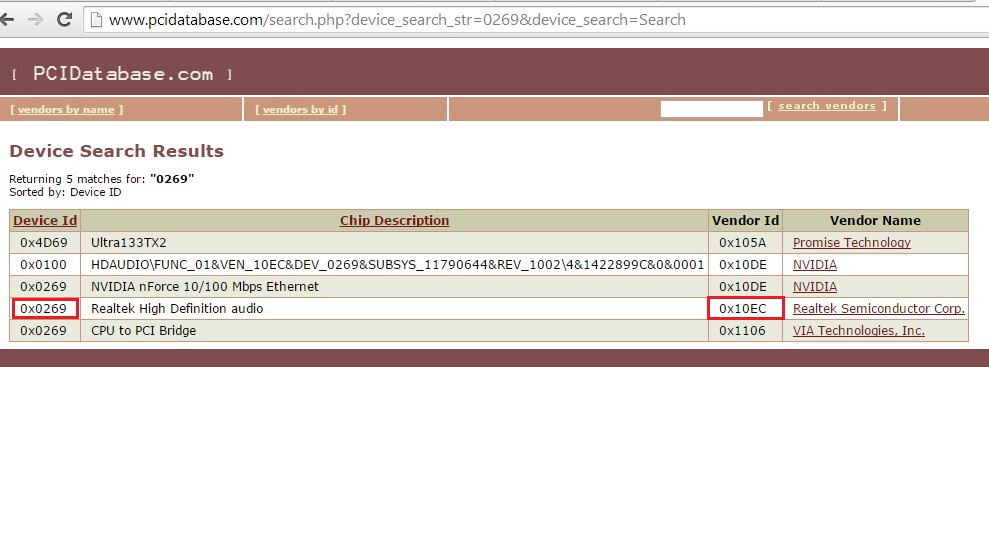Click the Realtek High Definition audio description

click(x=177, y=309)
